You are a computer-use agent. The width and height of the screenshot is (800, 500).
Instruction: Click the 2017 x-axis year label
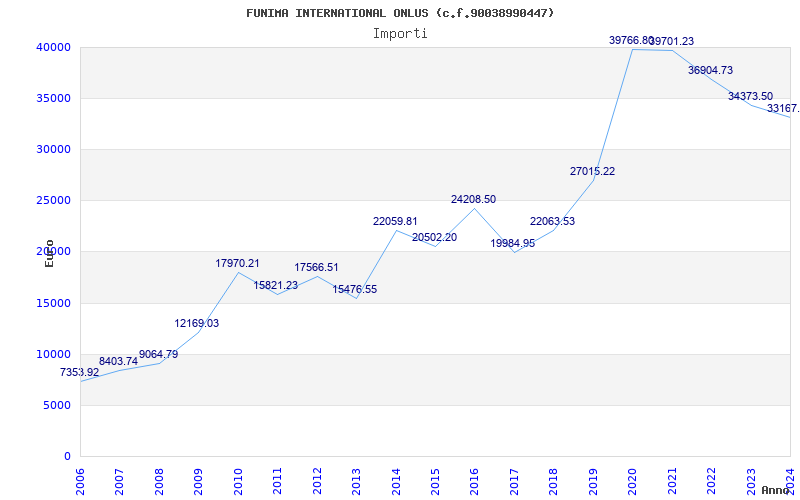514,481
